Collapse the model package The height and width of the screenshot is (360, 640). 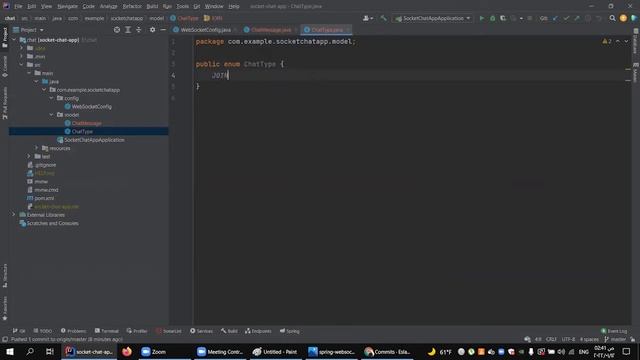(52, 115)
